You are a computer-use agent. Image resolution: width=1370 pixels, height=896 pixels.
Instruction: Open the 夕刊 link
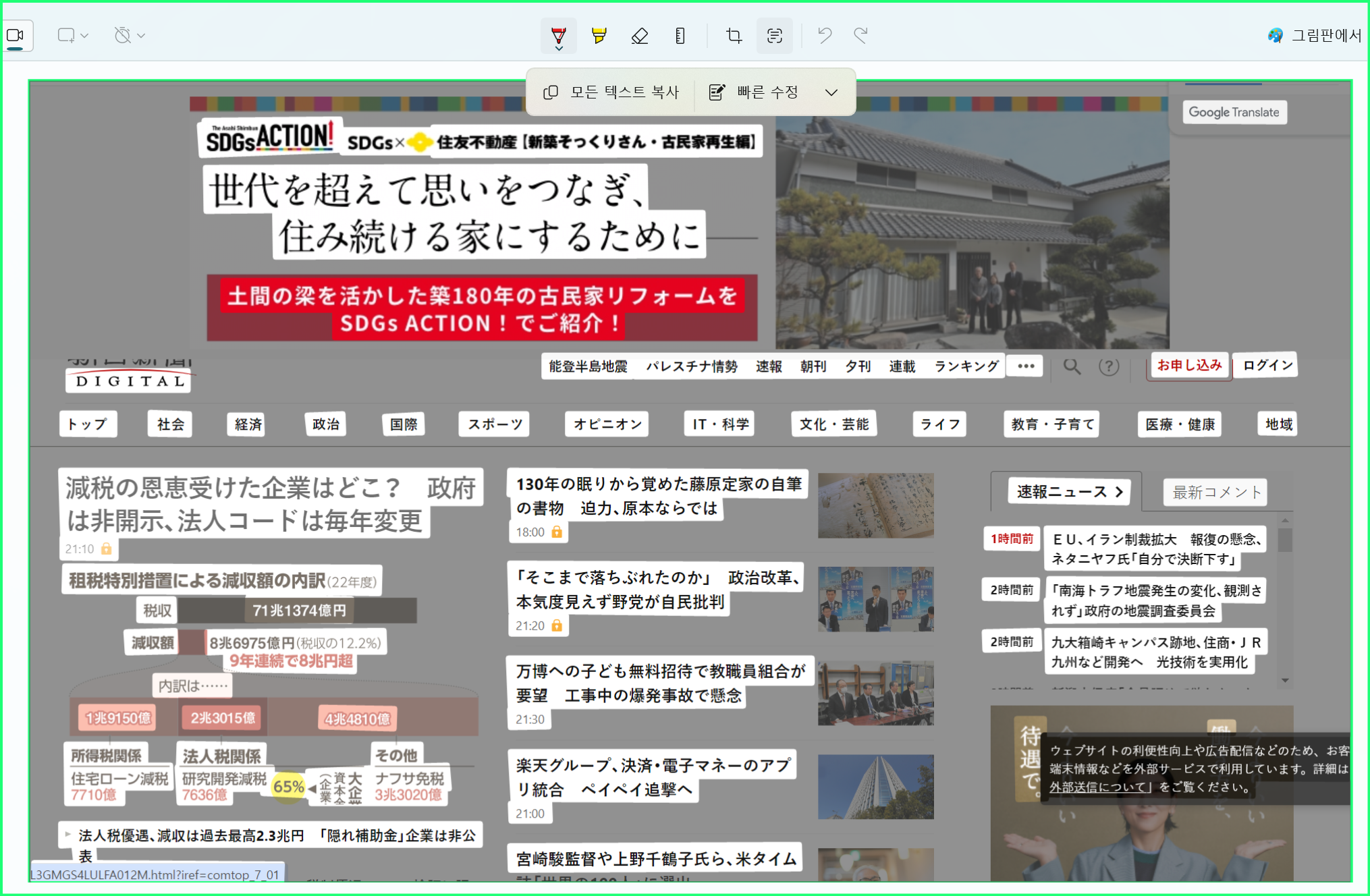(x=858, y=366)
